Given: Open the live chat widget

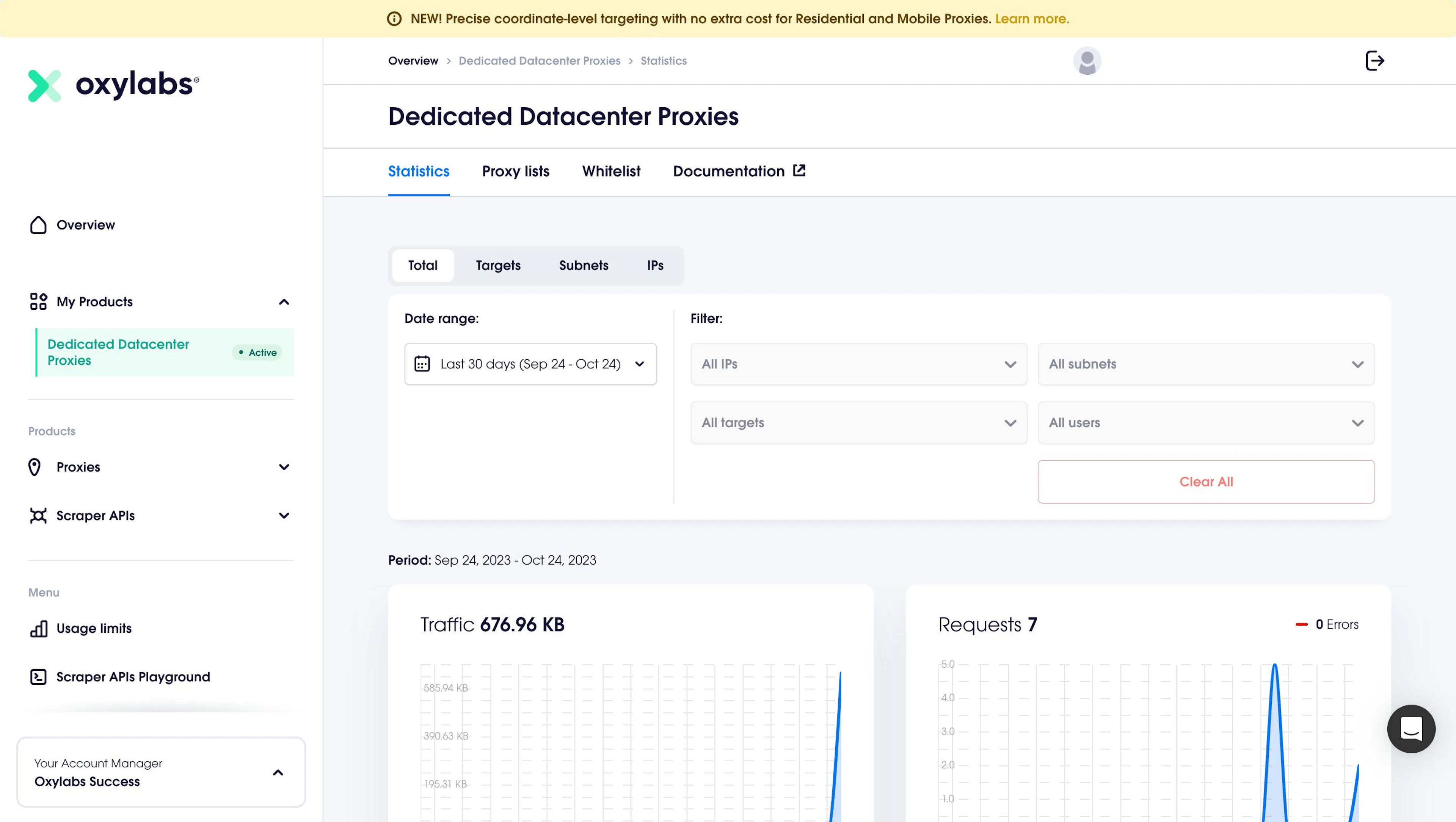Looking at the screenshot, I should tap(1411, 729).
